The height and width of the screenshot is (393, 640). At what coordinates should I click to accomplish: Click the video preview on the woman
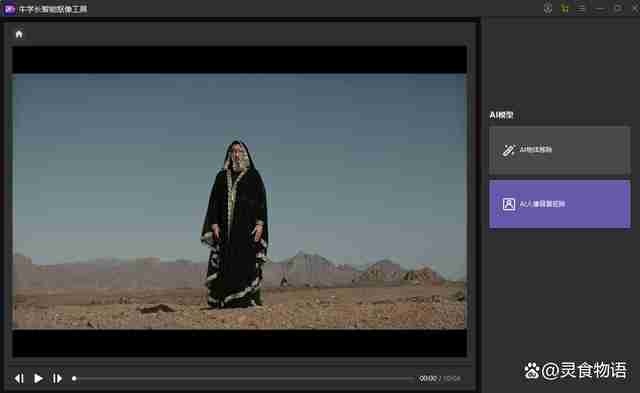(235, 224)
